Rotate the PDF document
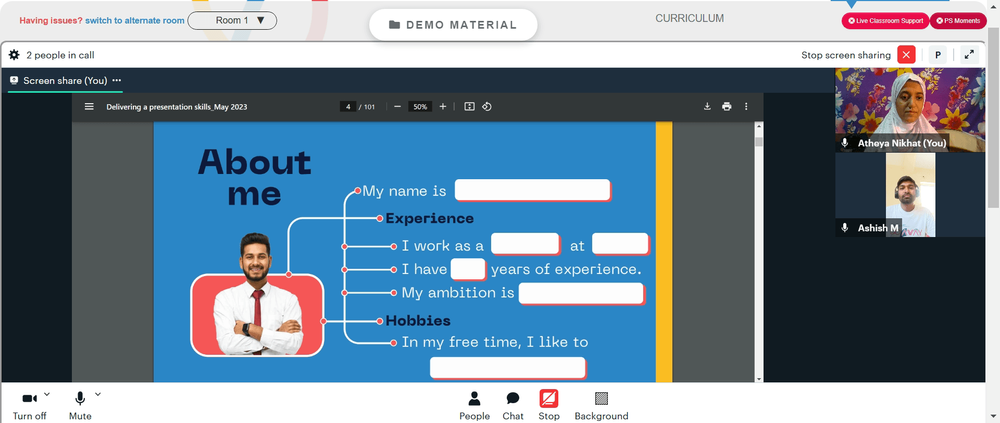The height and width of the screenshot is (423, 1000). 487,107
